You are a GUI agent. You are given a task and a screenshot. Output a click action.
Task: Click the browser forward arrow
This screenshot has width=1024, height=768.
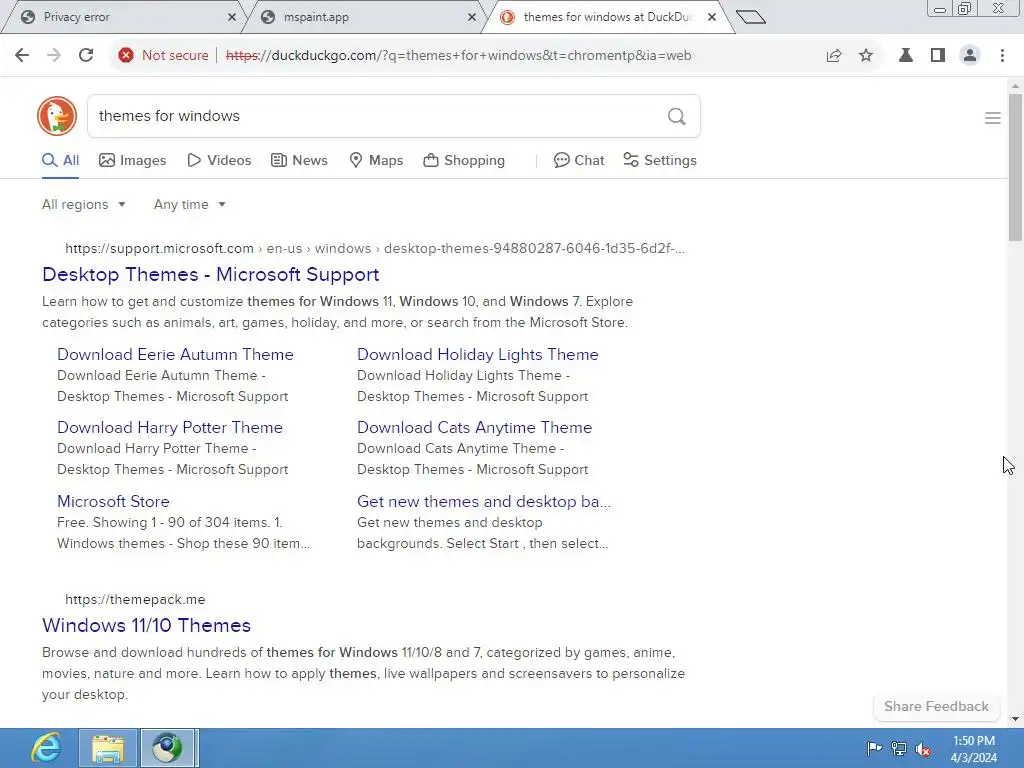point(54,56)
